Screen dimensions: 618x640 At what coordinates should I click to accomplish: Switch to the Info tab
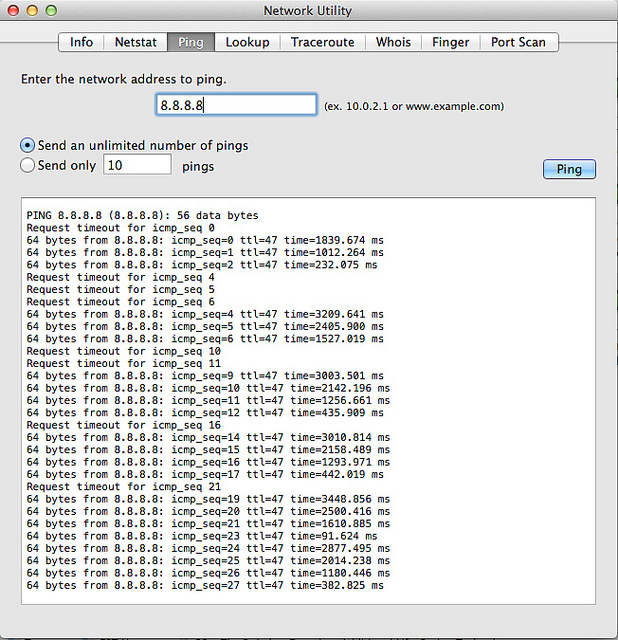(x=81, y=42)
